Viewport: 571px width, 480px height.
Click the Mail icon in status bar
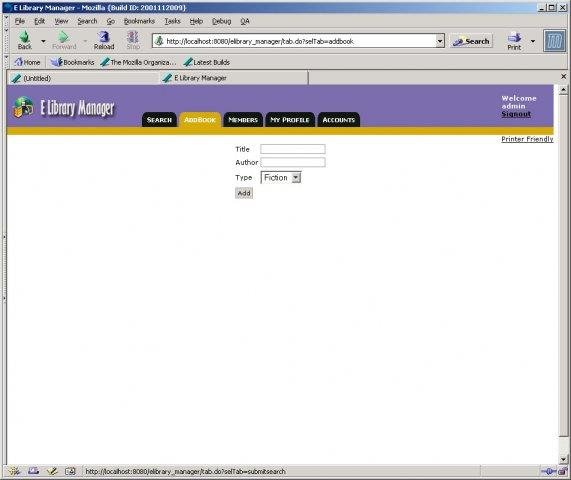(34, 471)
